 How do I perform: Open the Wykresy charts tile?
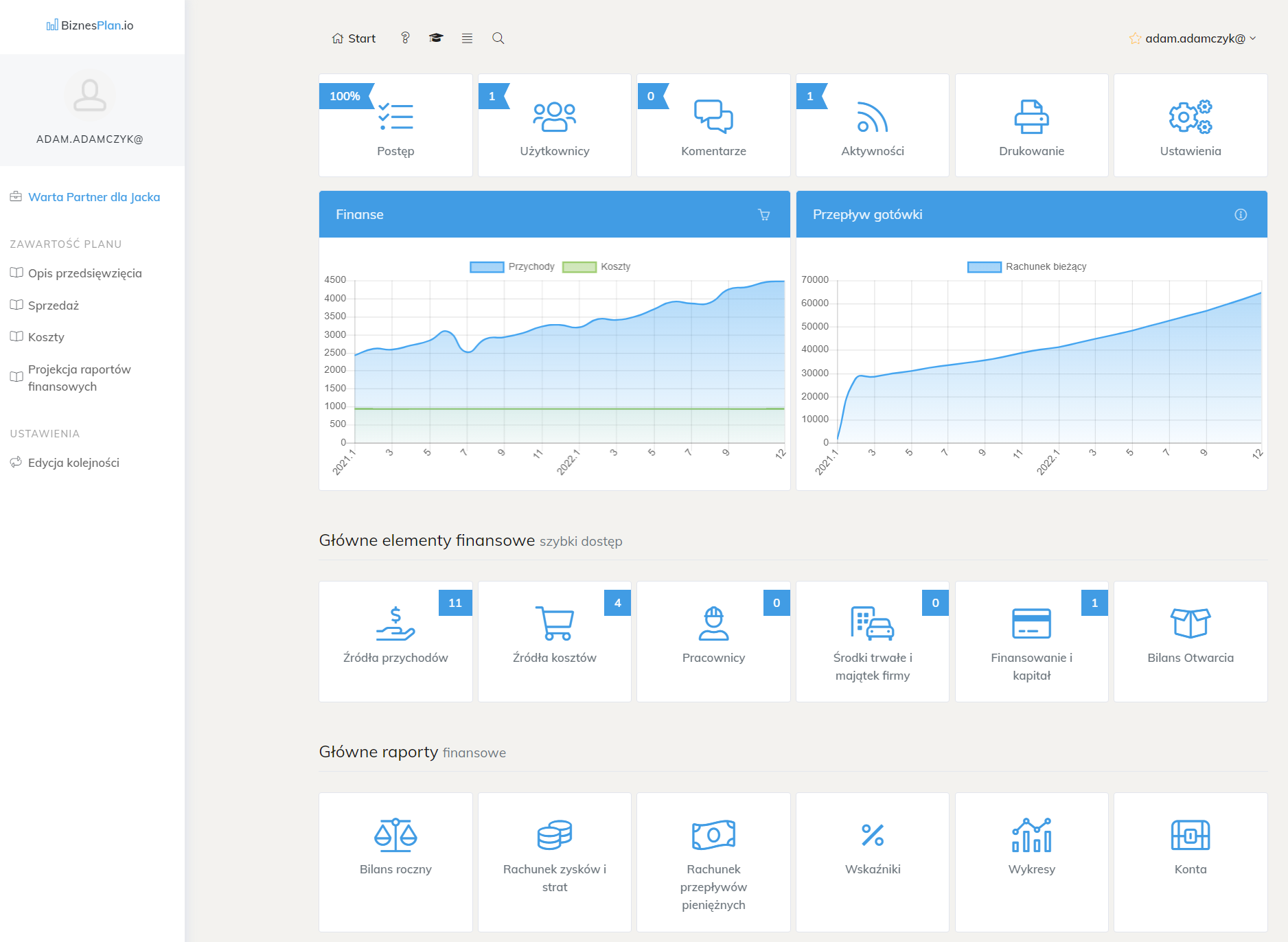(1031, 862)
